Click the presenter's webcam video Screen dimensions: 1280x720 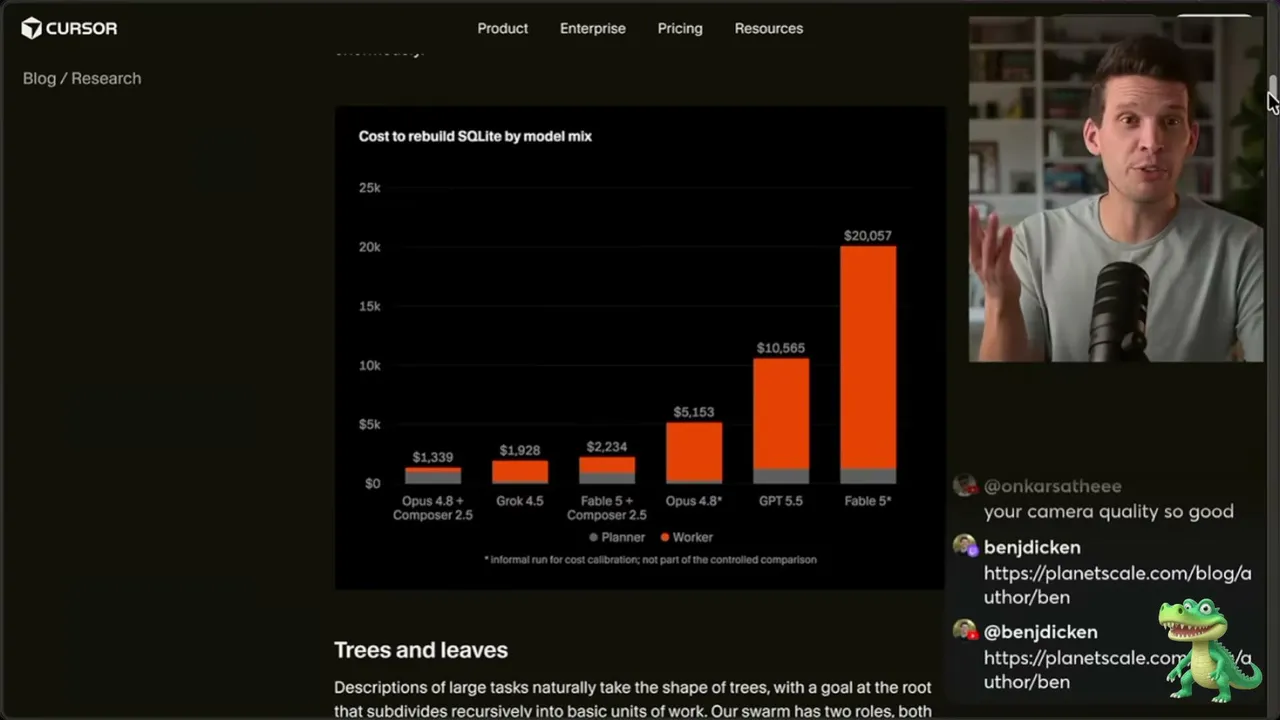(1116, 188)
